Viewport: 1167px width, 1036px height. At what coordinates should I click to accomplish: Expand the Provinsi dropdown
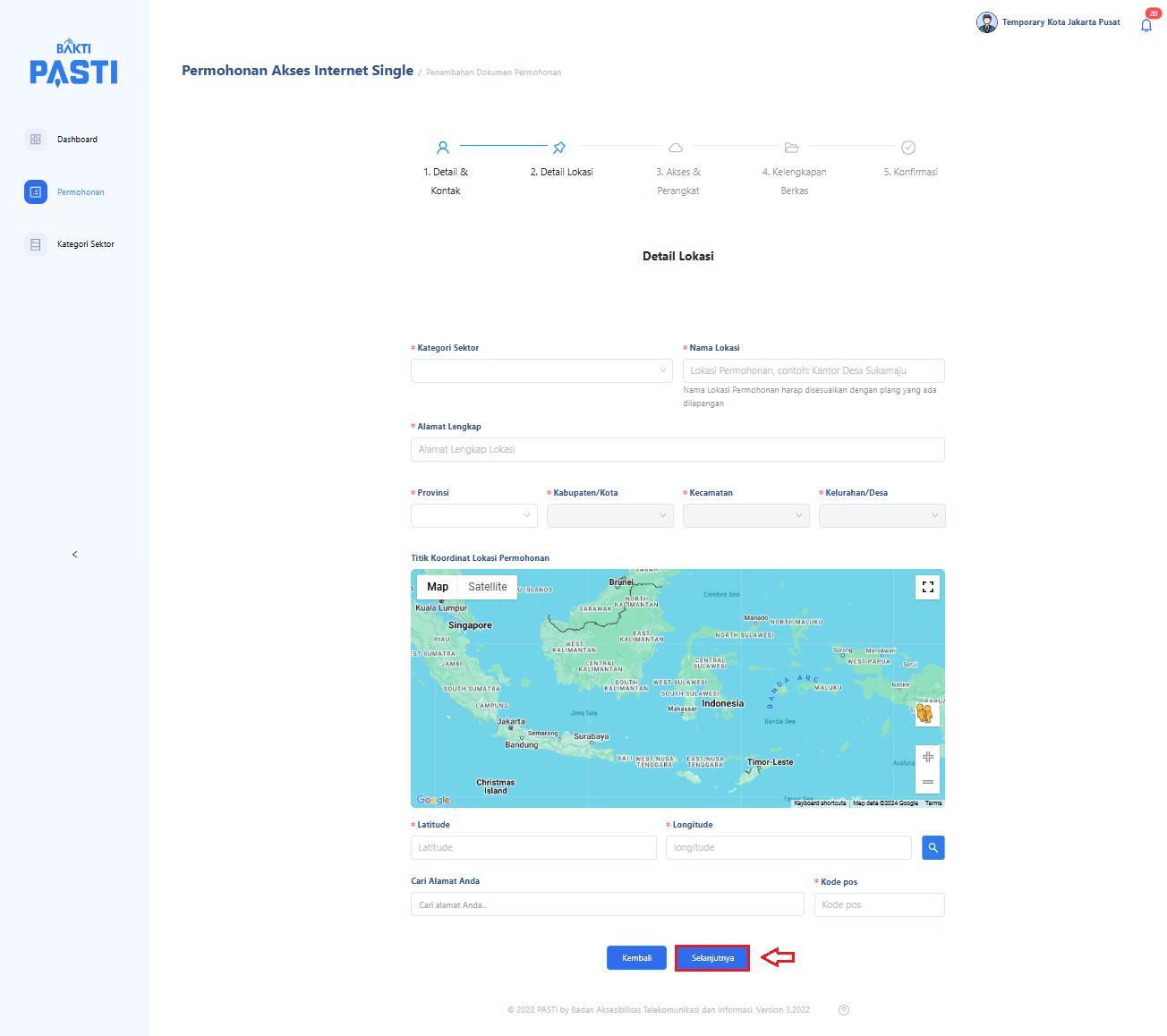[x=473, y=516]
